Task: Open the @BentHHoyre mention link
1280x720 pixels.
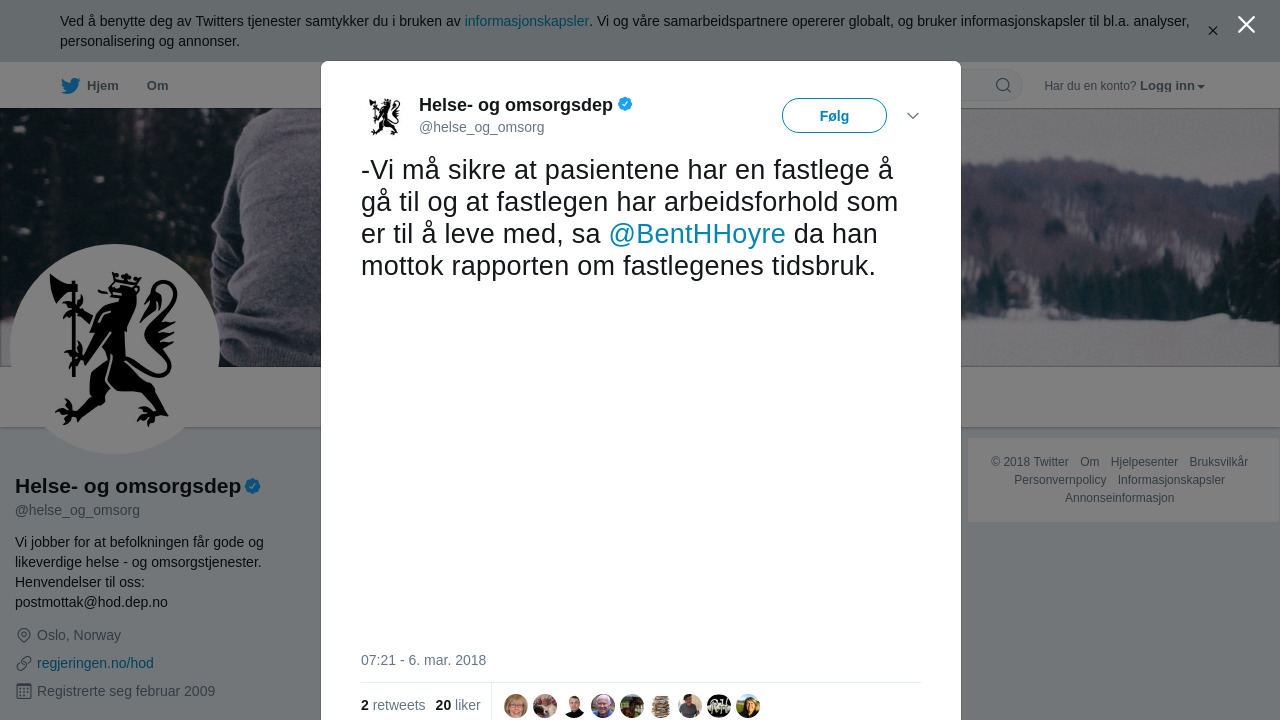Action: tap(697, 234)
